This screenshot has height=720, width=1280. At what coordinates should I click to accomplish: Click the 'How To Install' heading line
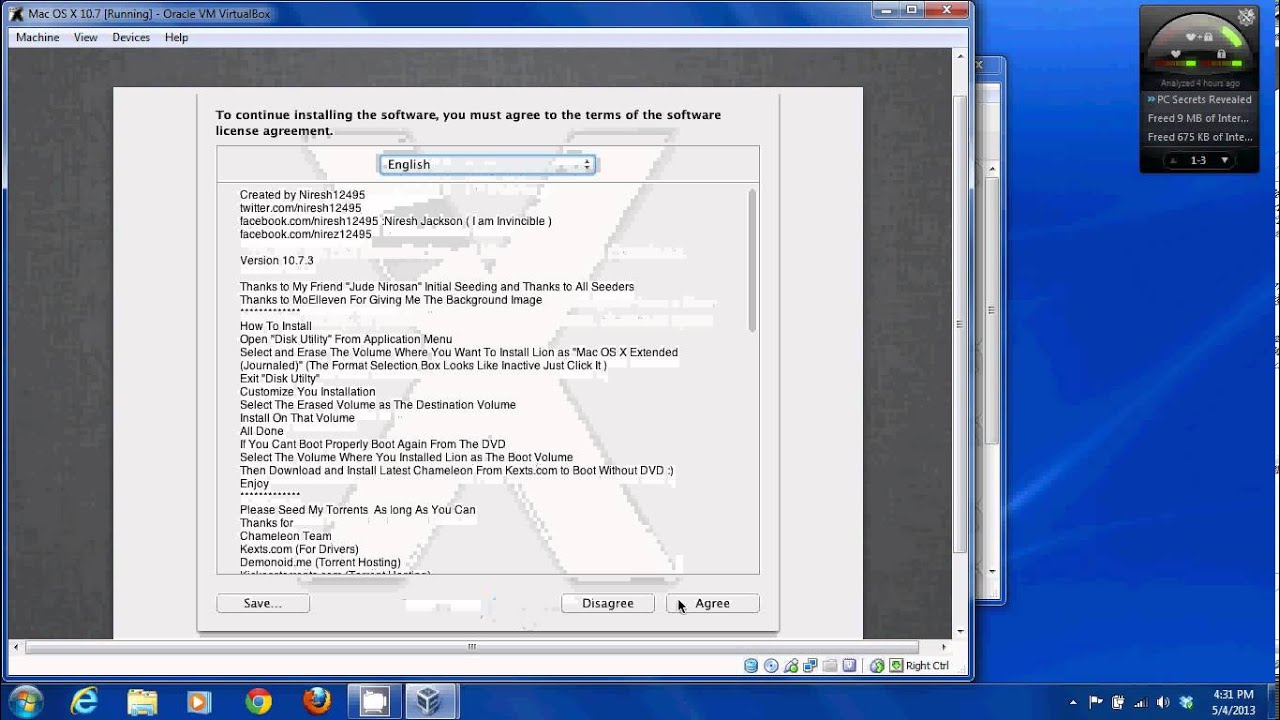click(x=275, y=326)
